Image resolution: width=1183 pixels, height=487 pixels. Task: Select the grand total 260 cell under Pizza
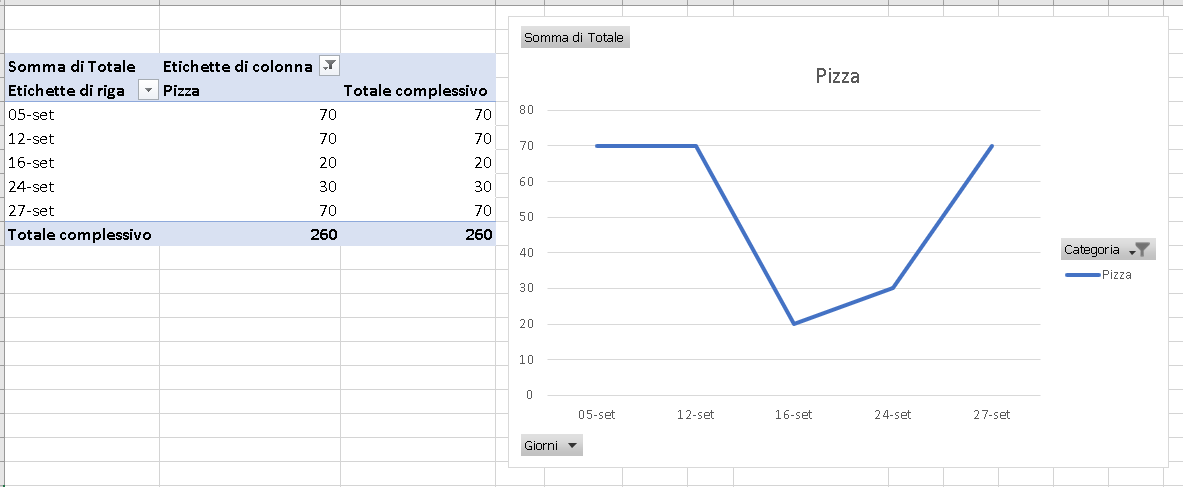250,234
